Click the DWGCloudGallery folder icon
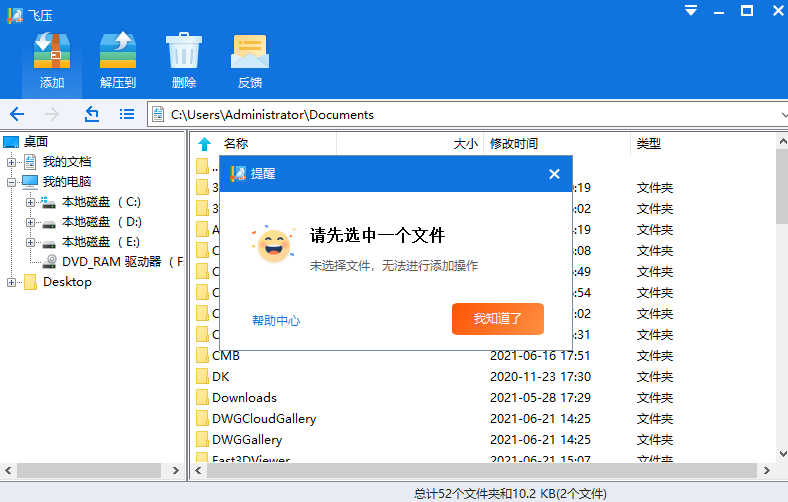This screenshot has width=788, height=502. [x=203, y=419]
